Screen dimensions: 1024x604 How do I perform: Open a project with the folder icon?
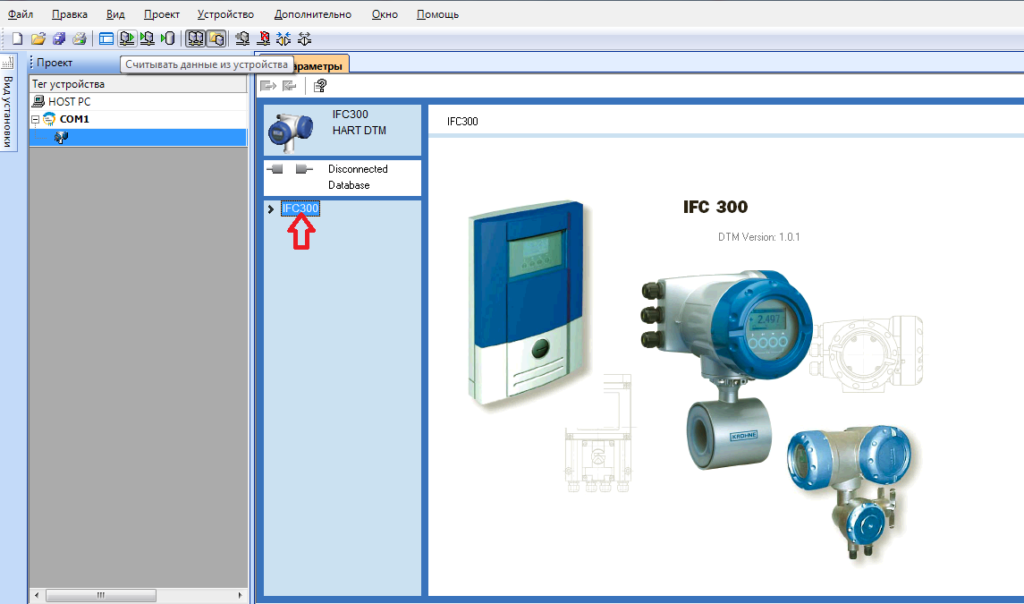click(38, 39)
